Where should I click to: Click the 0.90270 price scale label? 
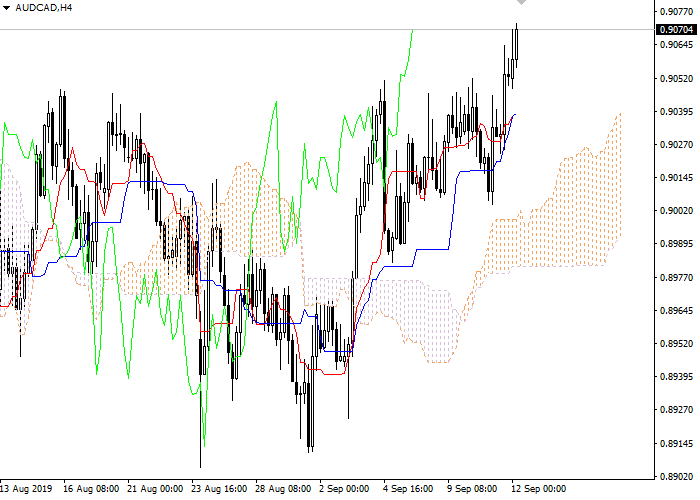point(676,145)
